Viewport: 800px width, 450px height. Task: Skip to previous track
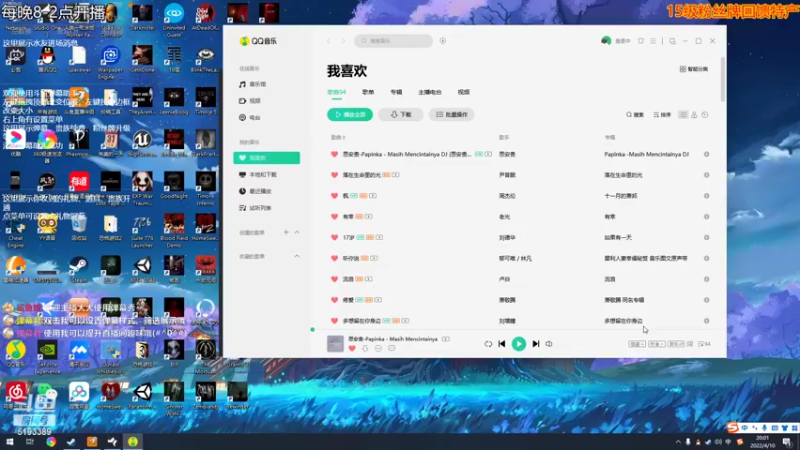(x=502, y=344)
